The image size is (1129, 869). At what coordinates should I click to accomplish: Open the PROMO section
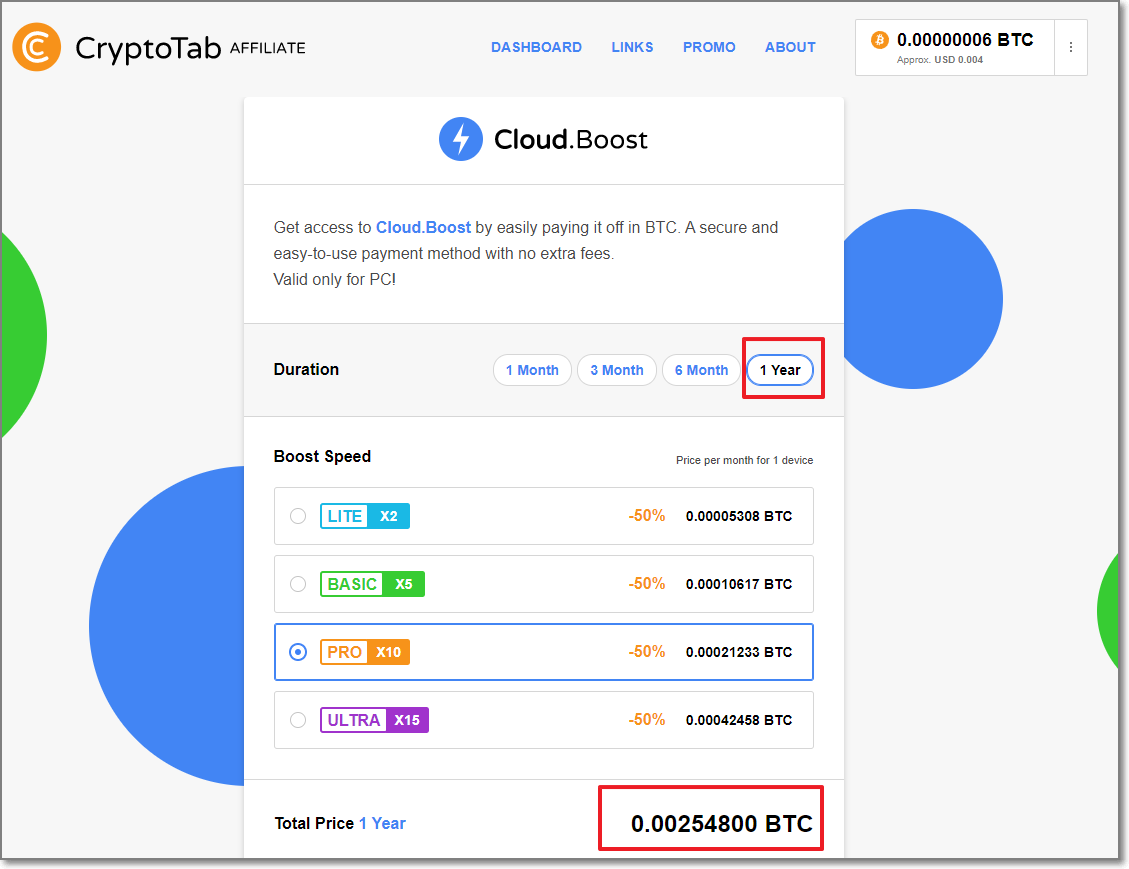(709, 47)
